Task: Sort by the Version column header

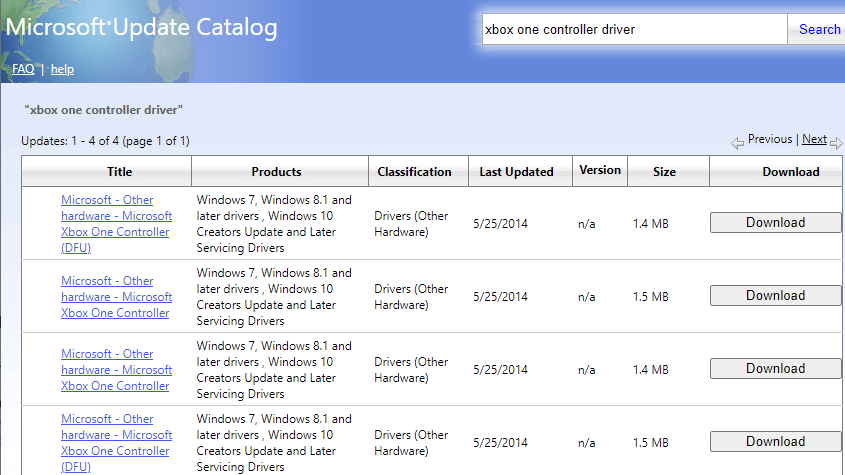Action: tap(600, 170)
